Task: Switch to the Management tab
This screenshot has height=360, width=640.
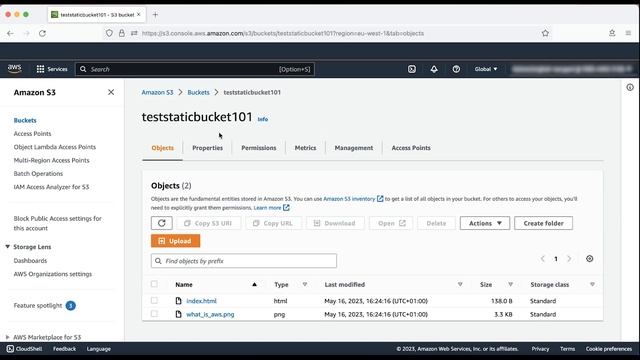Action: [x=354, y=148]
